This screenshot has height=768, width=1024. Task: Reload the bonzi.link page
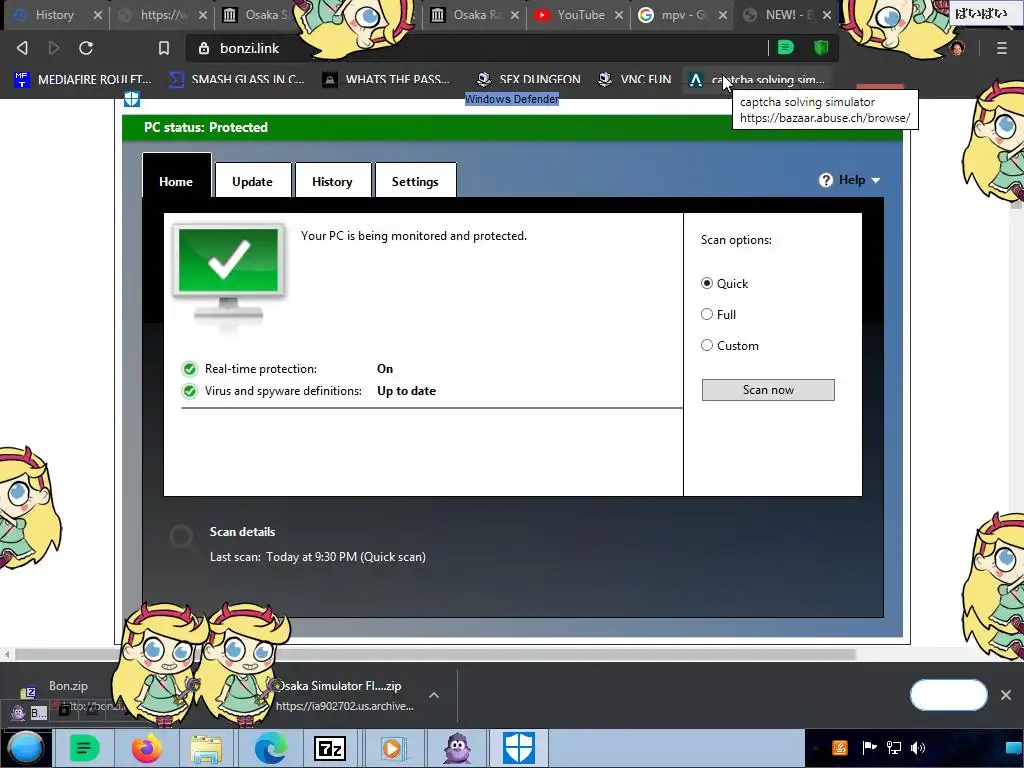(86, 48)
